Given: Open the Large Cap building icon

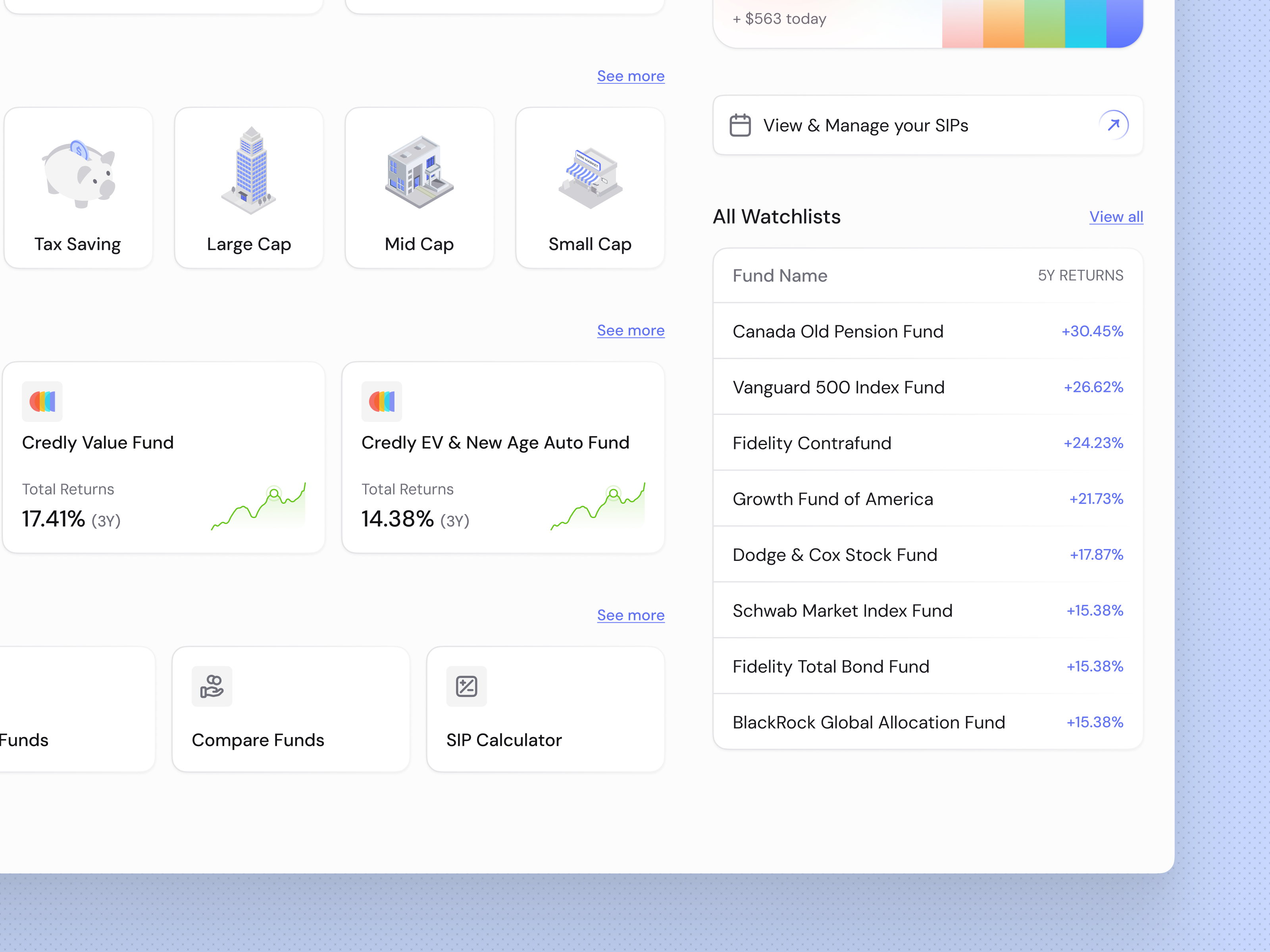Looking at the screenshot, I should 248,172.
